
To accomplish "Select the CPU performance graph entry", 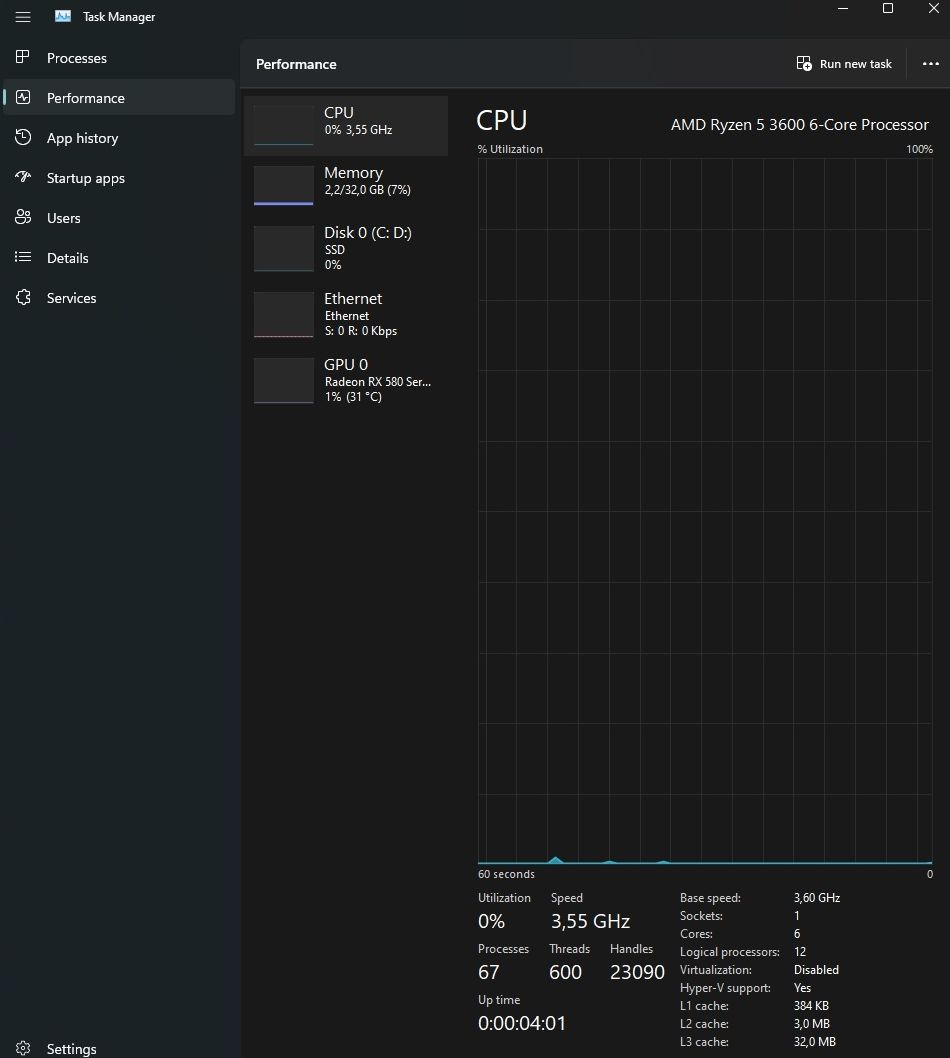I will pyautogui.click(x=345, y=126).
